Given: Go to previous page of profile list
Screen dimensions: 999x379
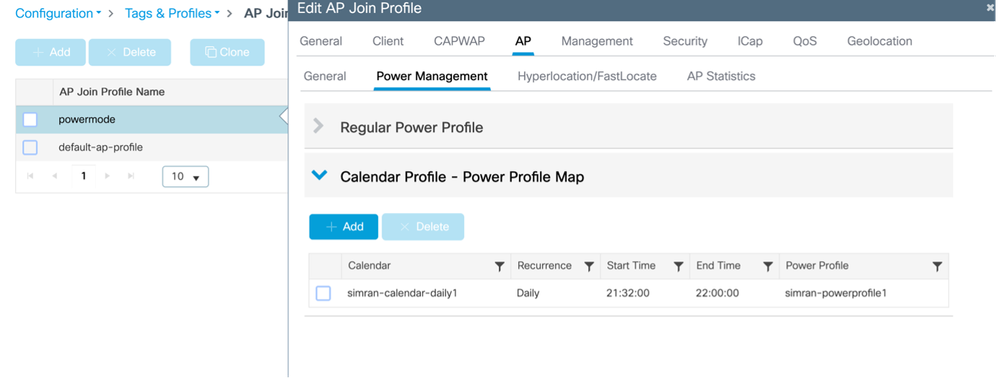Looking at the screenshot, I should click(x=55, y=176).
